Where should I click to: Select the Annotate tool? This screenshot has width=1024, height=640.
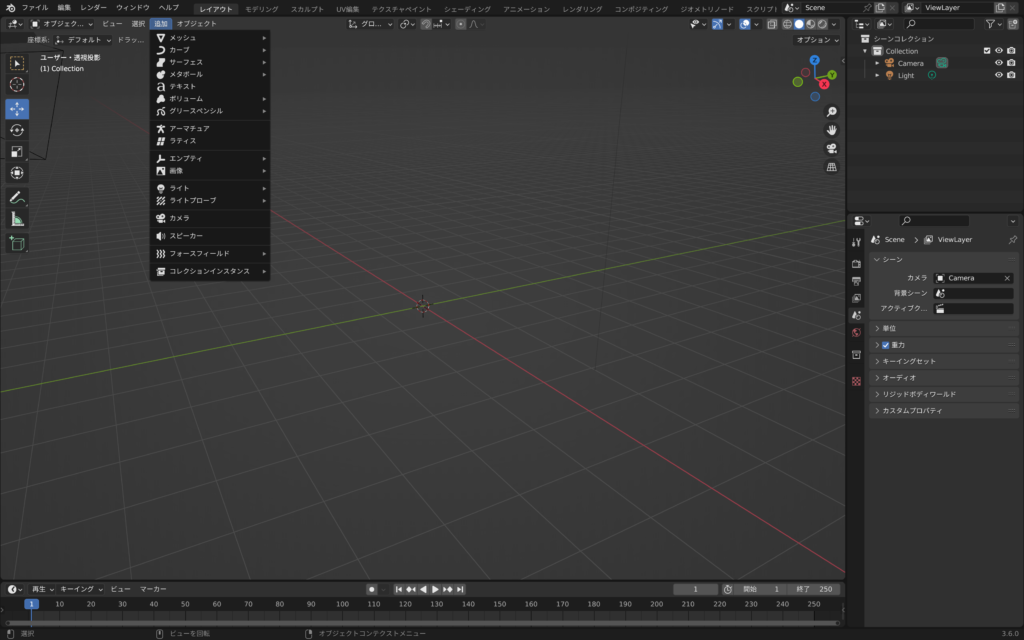17,198
